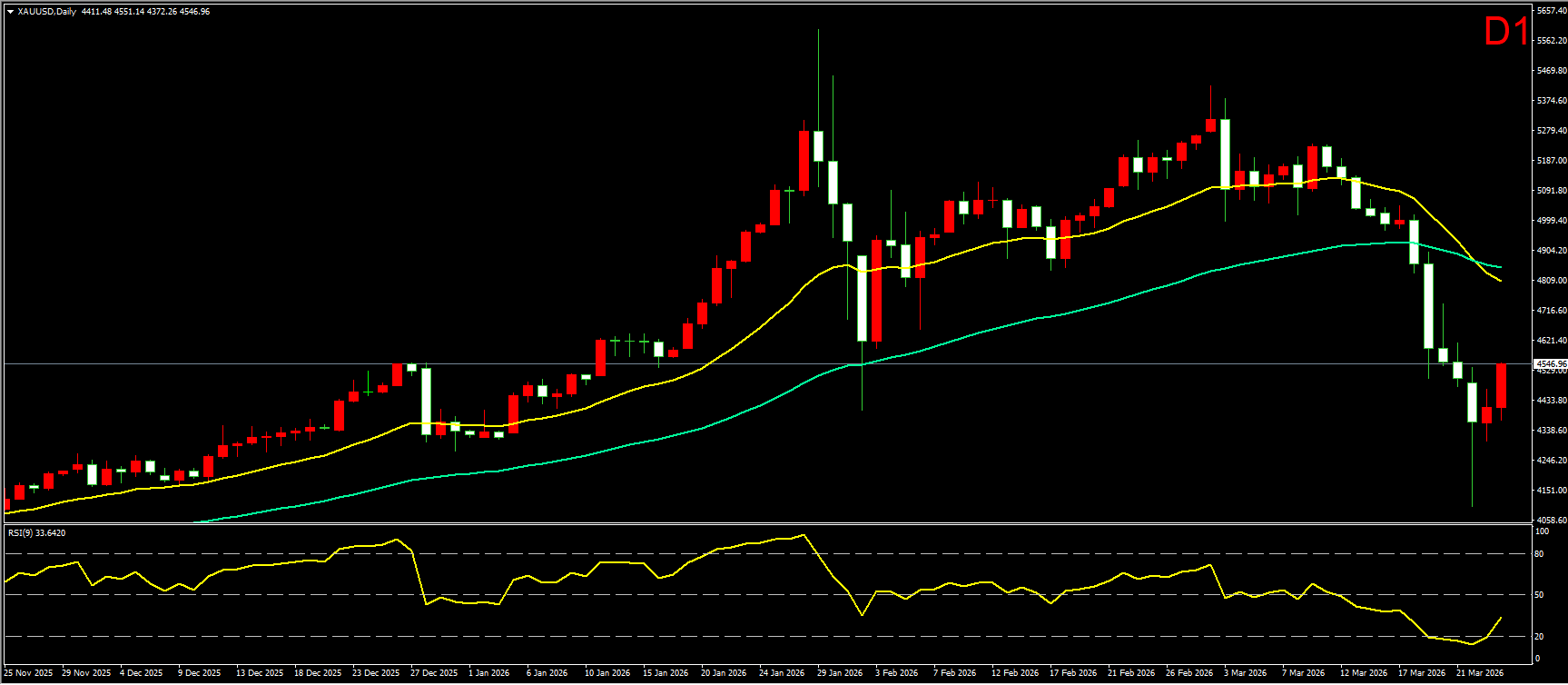
Task: Click the red D1 timeframe label
Action: [1506, 33]
